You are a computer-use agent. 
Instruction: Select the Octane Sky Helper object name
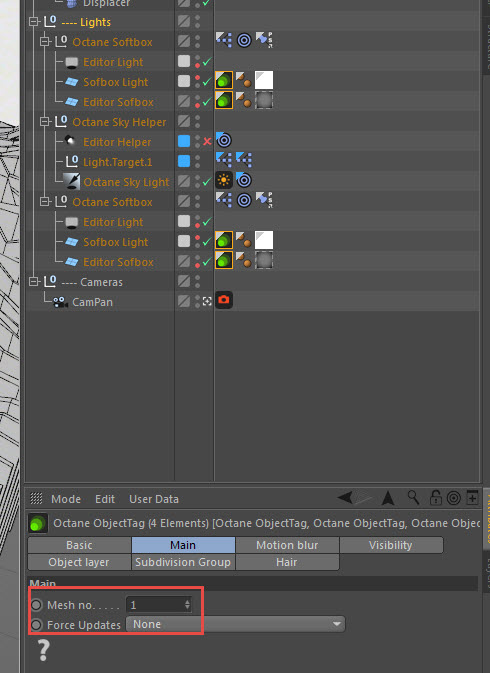(119, 122)
